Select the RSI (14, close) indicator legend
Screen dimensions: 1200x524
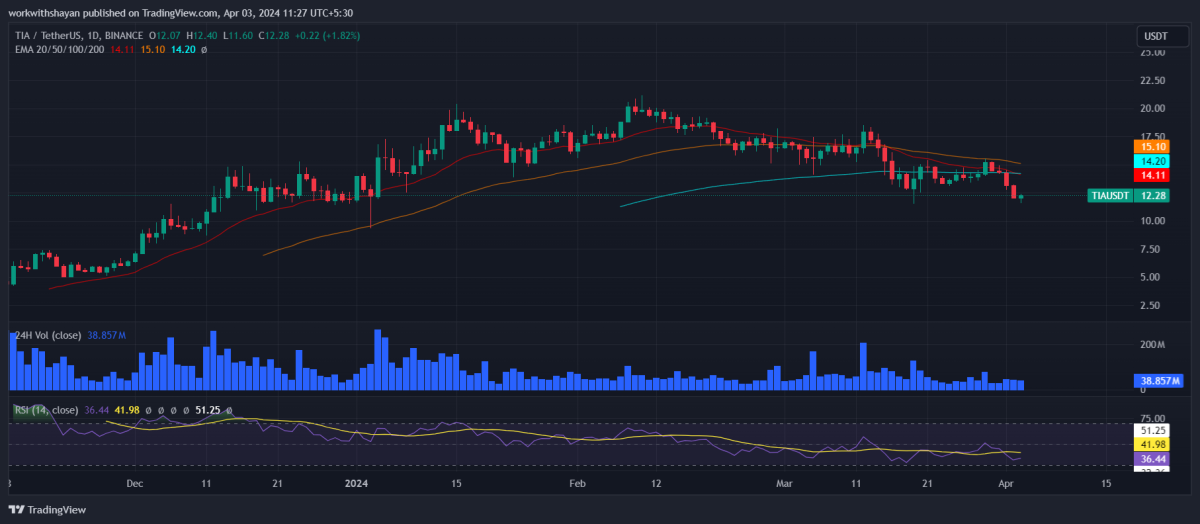click(x=45, y=410)
